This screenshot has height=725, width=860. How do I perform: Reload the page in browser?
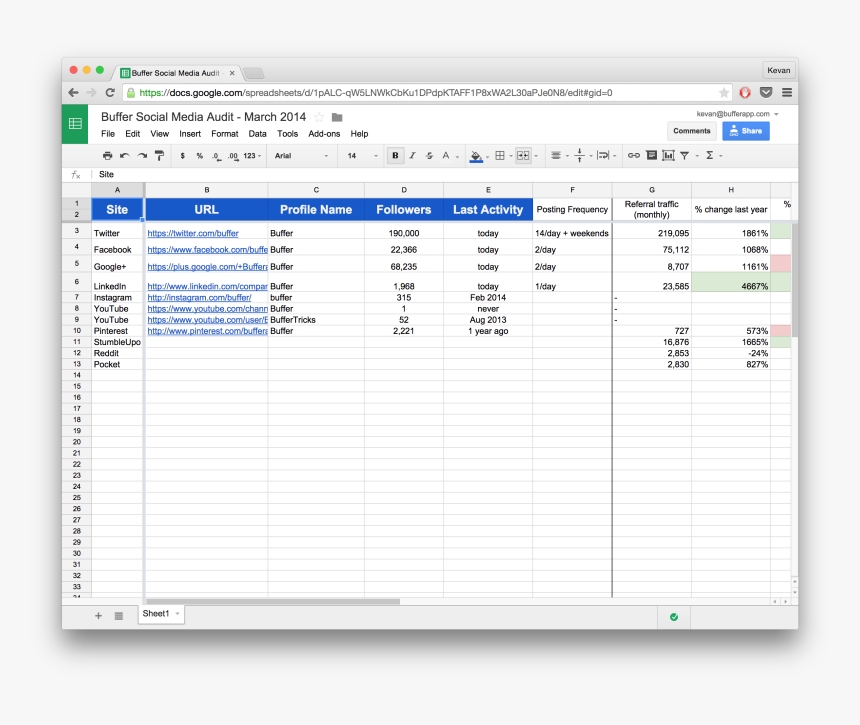pyautogui.click(x=110, y=93)
